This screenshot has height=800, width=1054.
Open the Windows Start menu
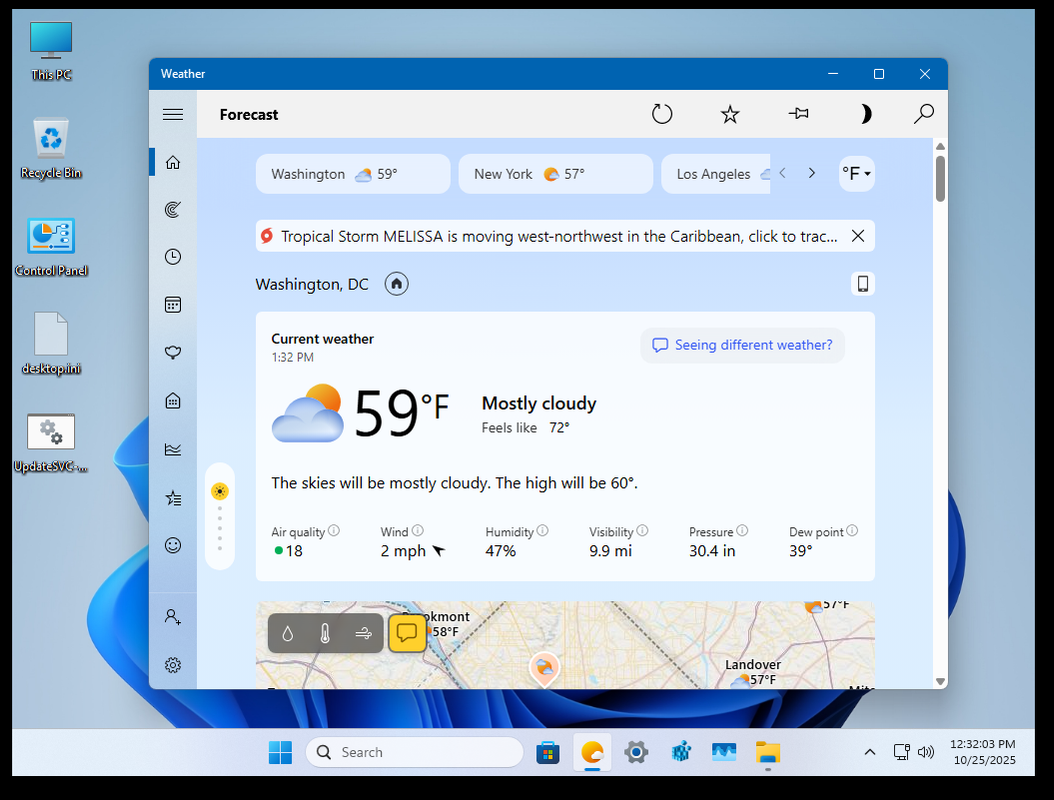click(280, 752)
